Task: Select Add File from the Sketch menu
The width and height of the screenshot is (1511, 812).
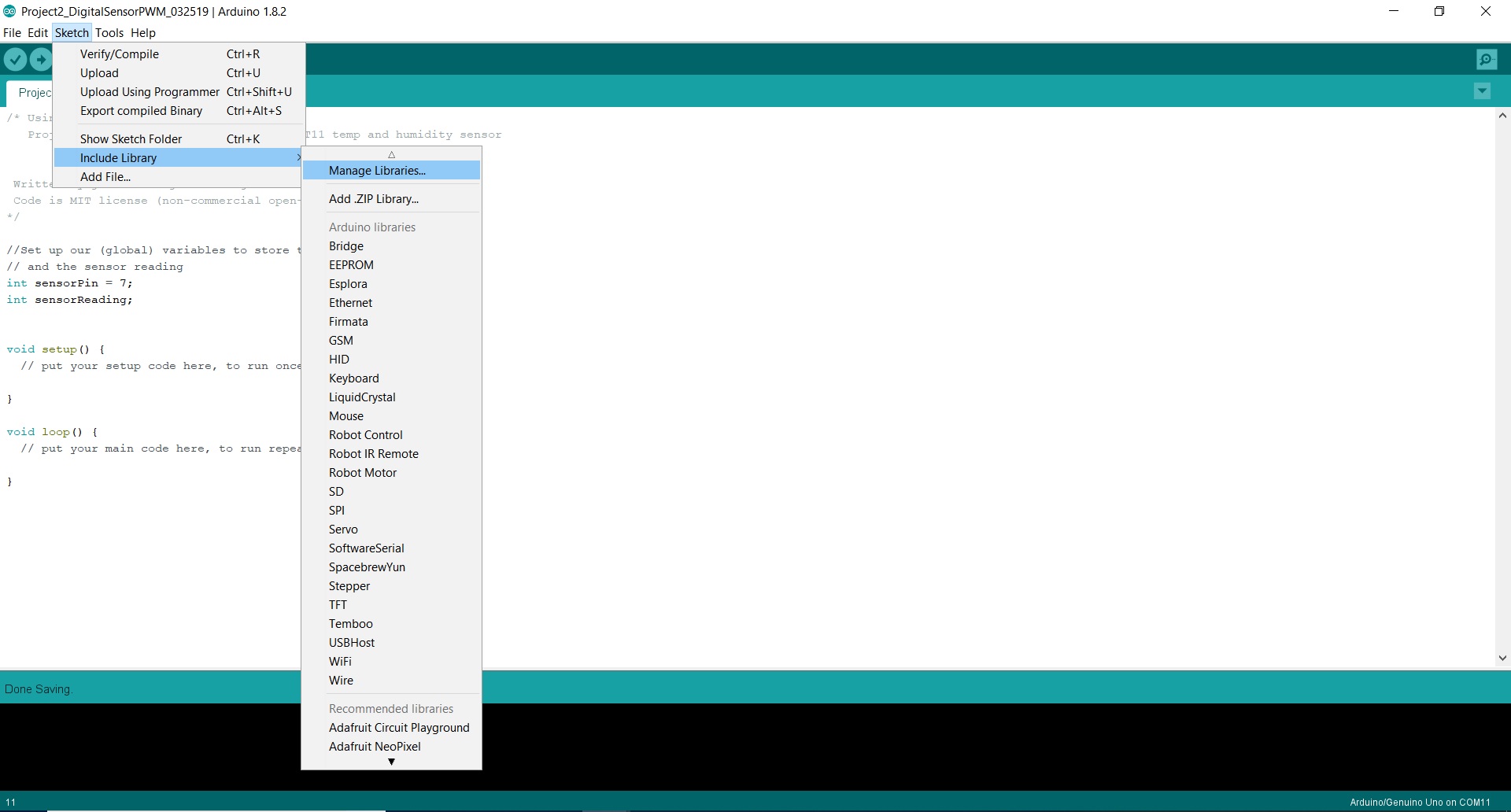Action: [105, 176]
